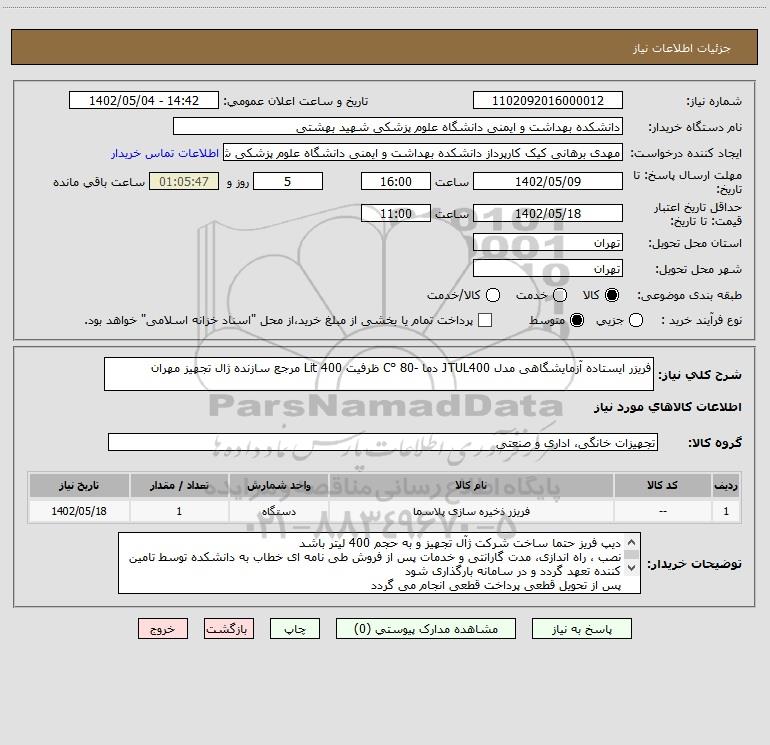Click the اطلاعات کالاهای مورد نیاز heading
Viewport: 770px width, 745px height.
(667, 407)
